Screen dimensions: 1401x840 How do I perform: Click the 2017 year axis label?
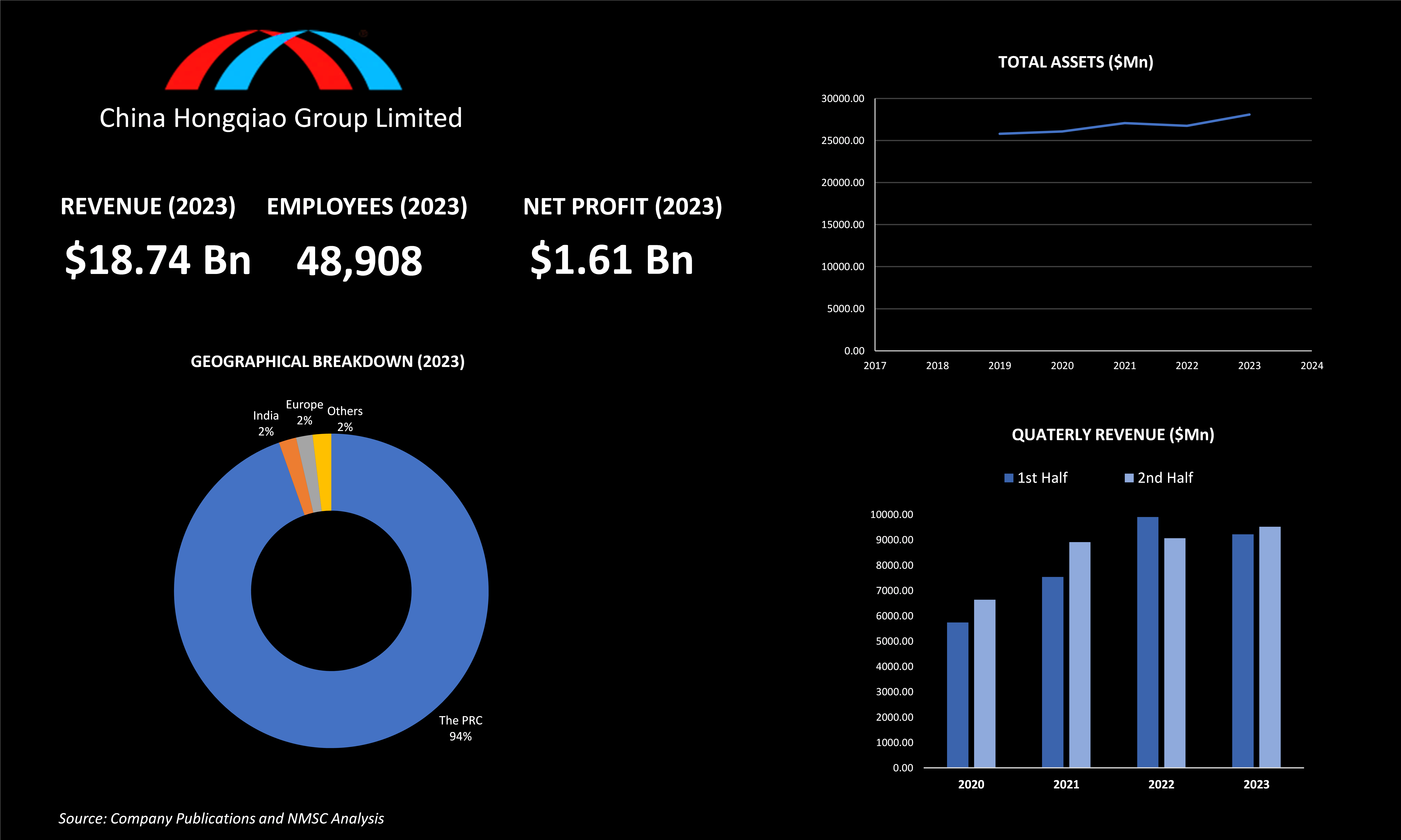click(875, 366)
